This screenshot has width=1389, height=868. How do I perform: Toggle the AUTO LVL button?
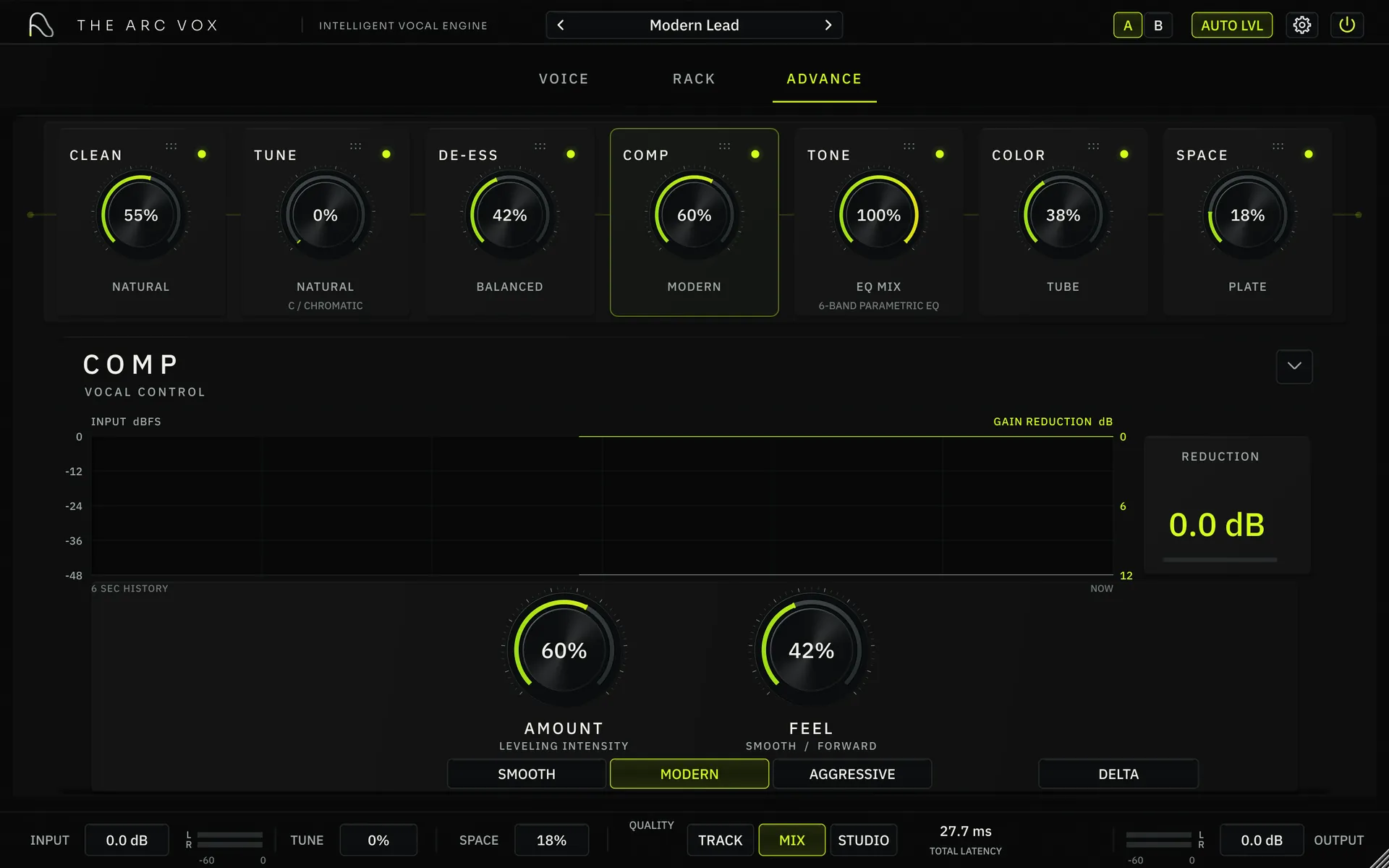coord(1232,25)
